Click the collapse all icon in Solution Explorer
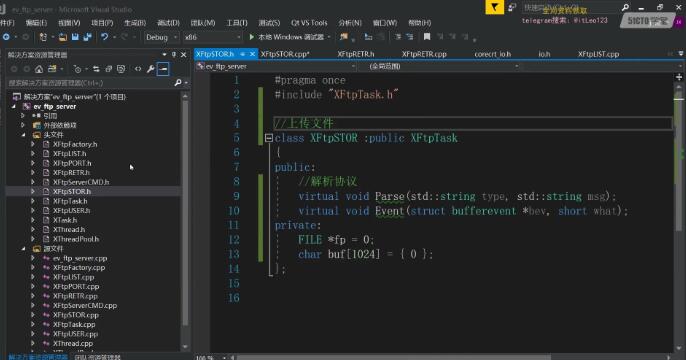 click(x=108, y=69)
